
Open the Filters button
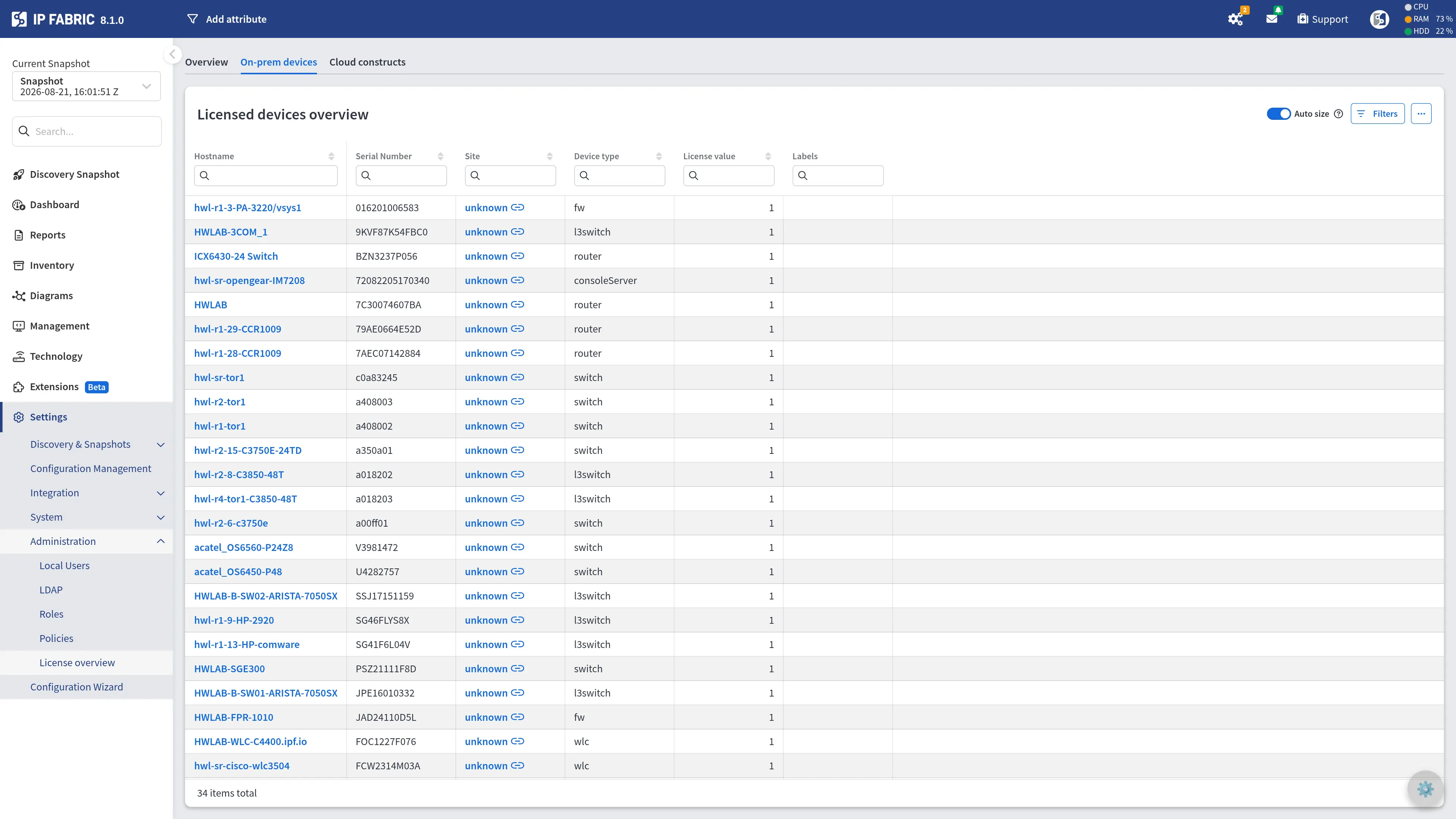coord(1378,114)
